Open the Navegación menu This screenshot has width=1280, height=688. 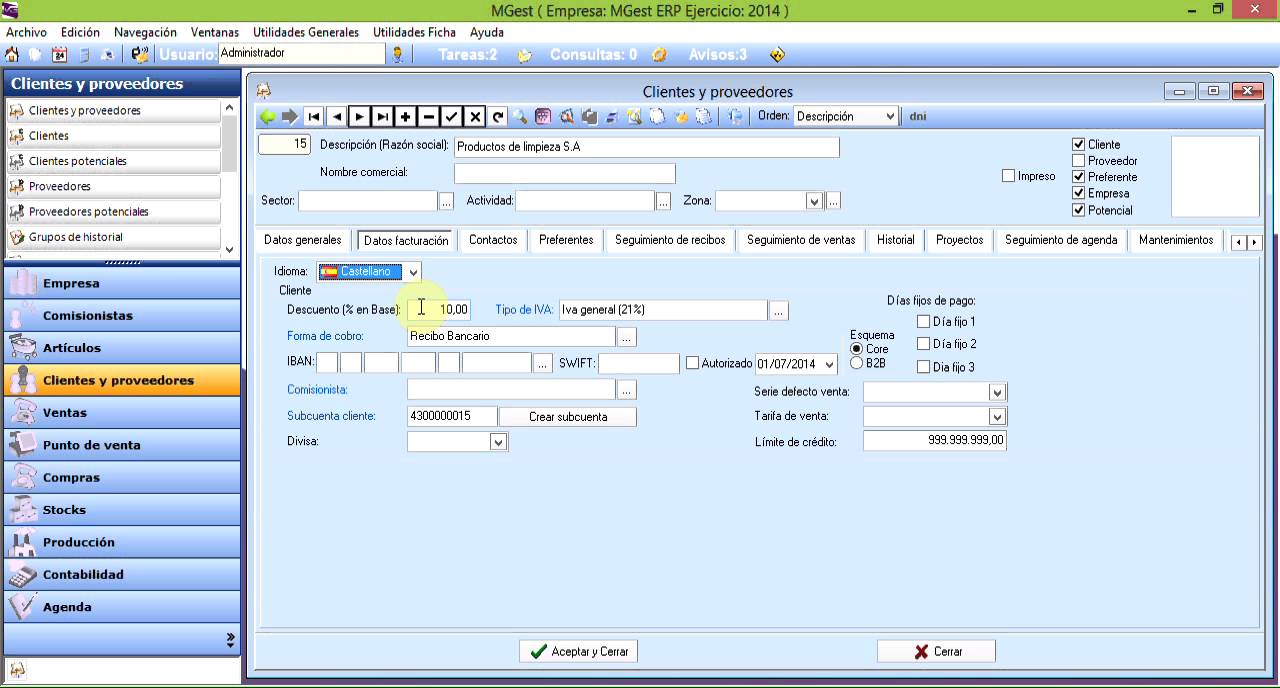pyautogui.click(x=145, y=32)
